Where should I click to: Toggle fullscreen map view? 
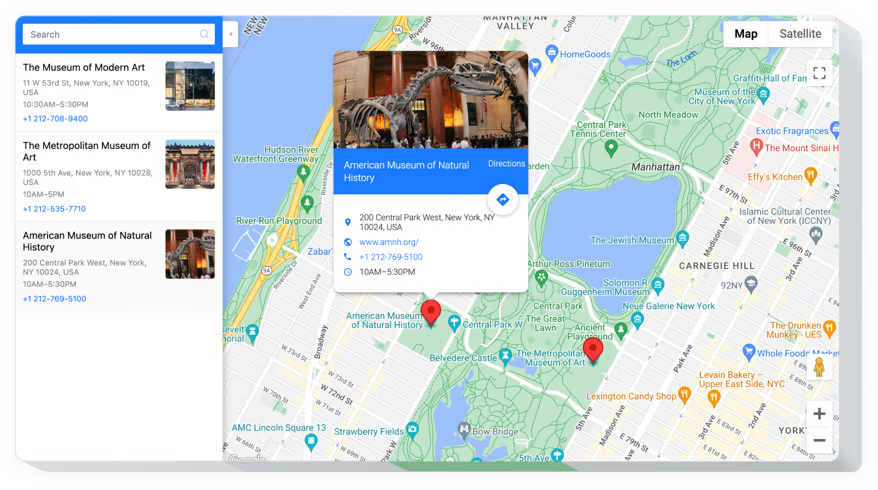click(819, 73)
